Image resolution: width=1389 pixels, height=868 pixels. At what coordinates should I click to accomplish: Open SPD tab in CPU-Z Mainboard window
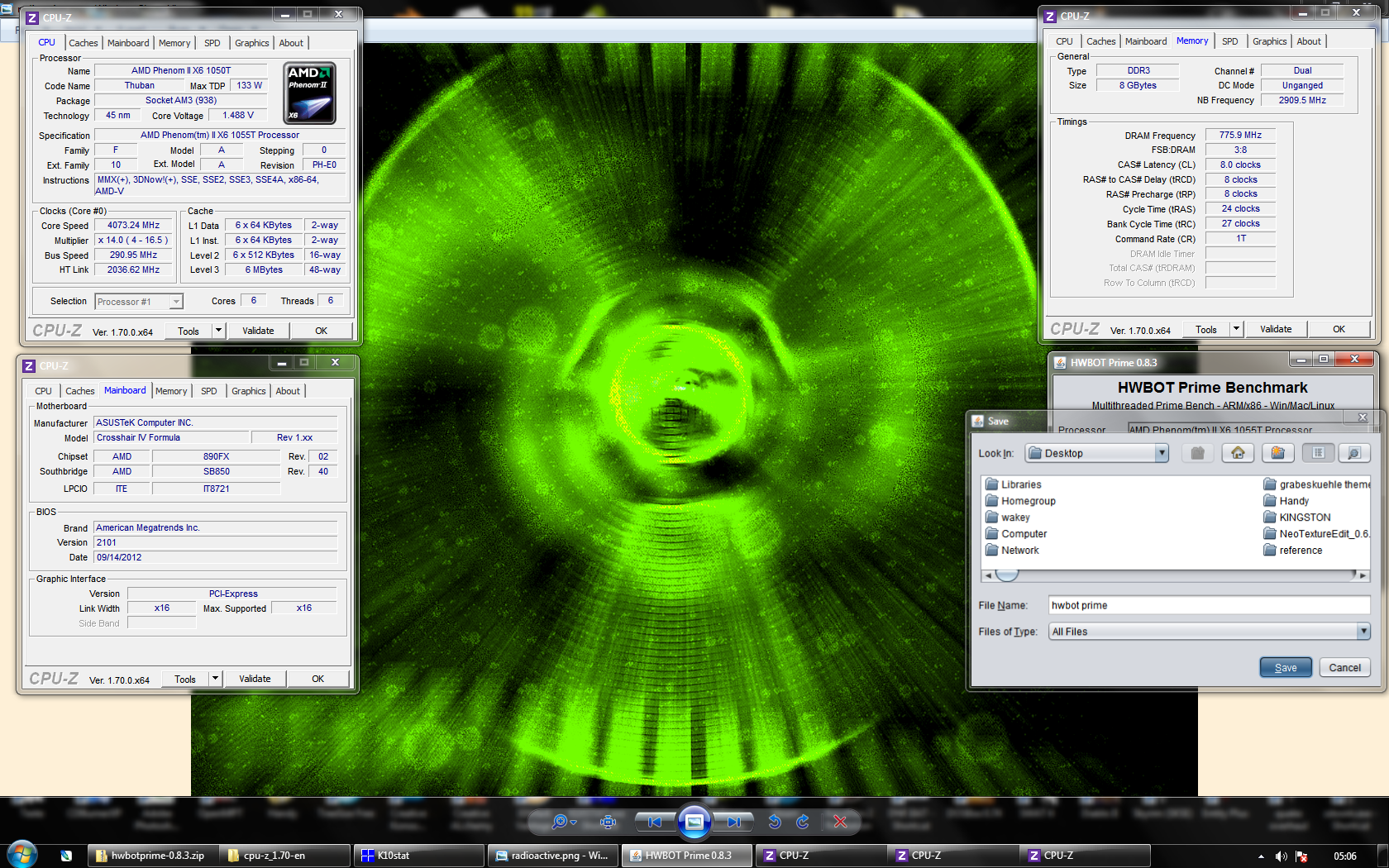(x=209, y=391)
